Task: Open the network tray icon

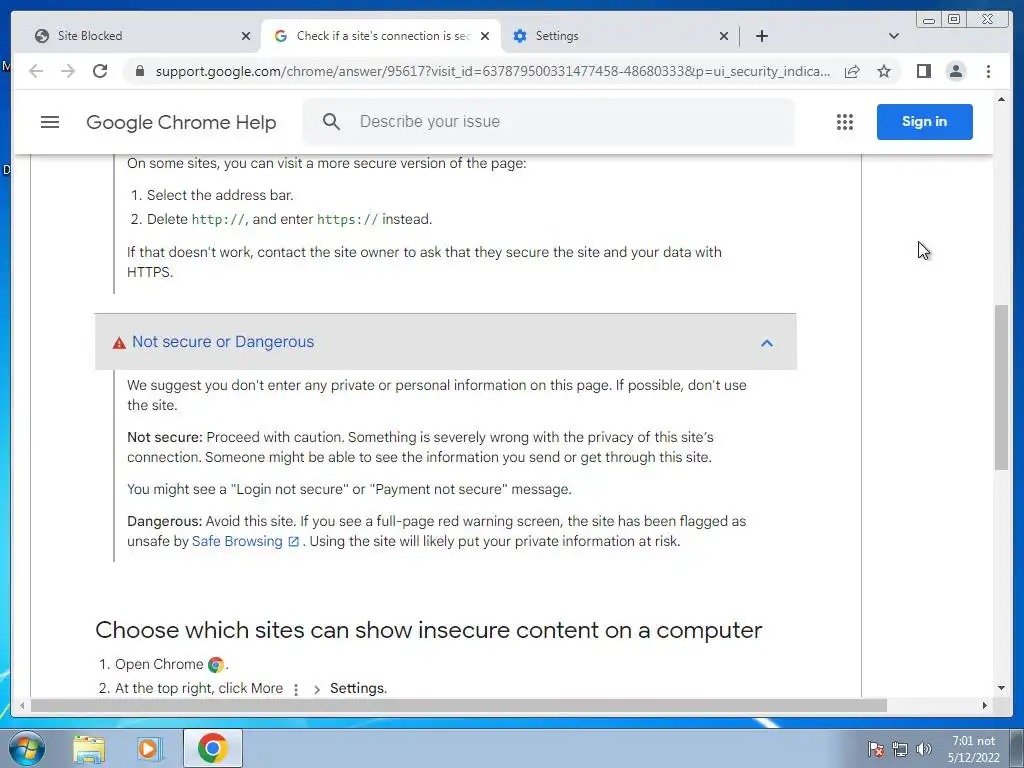Action: point(900,749)
